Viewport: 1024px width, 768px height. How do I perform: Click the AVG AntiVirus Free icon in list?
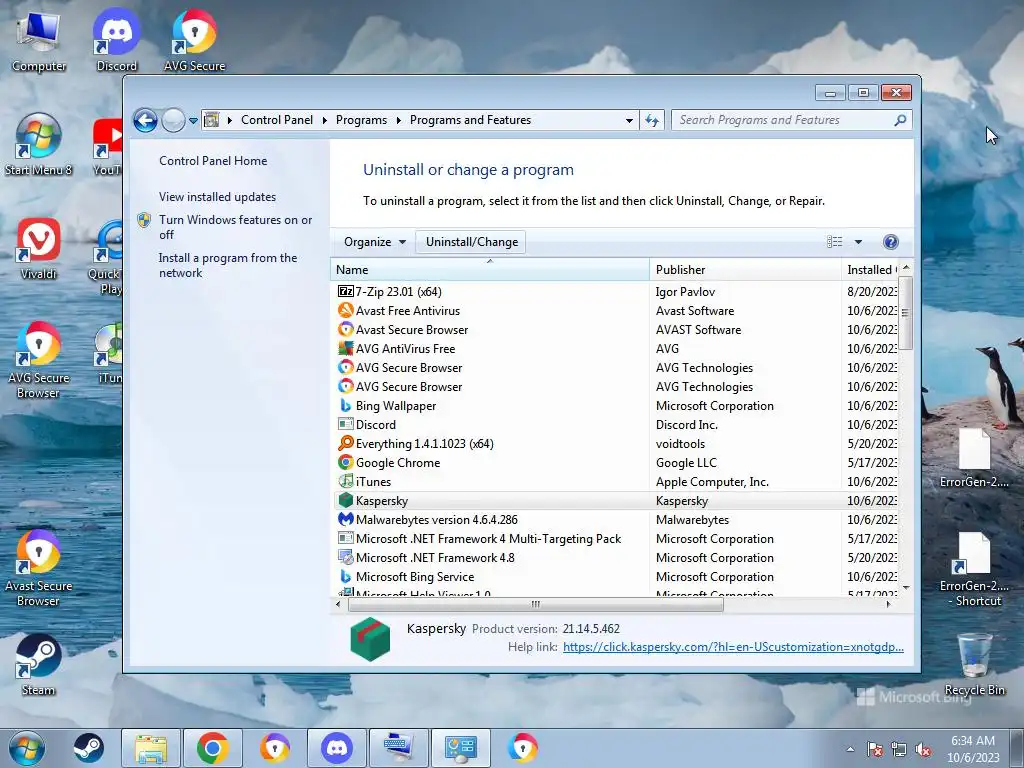[345, 349]
